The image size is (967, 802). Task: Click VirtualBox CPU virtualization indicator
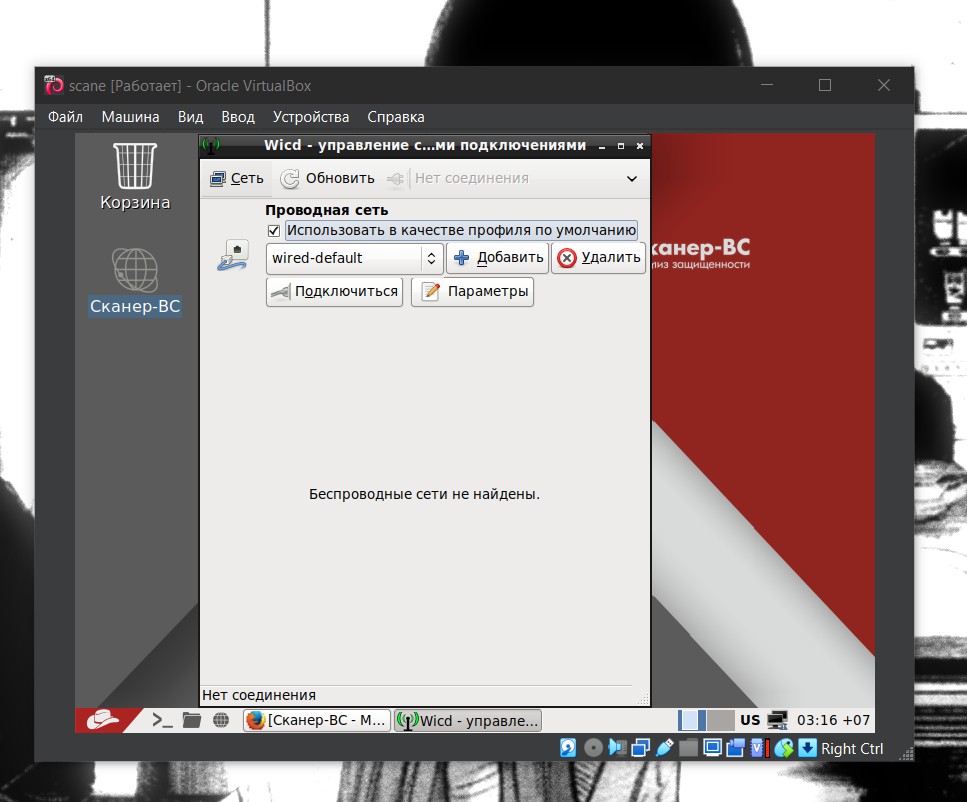(x=760, y=748)
